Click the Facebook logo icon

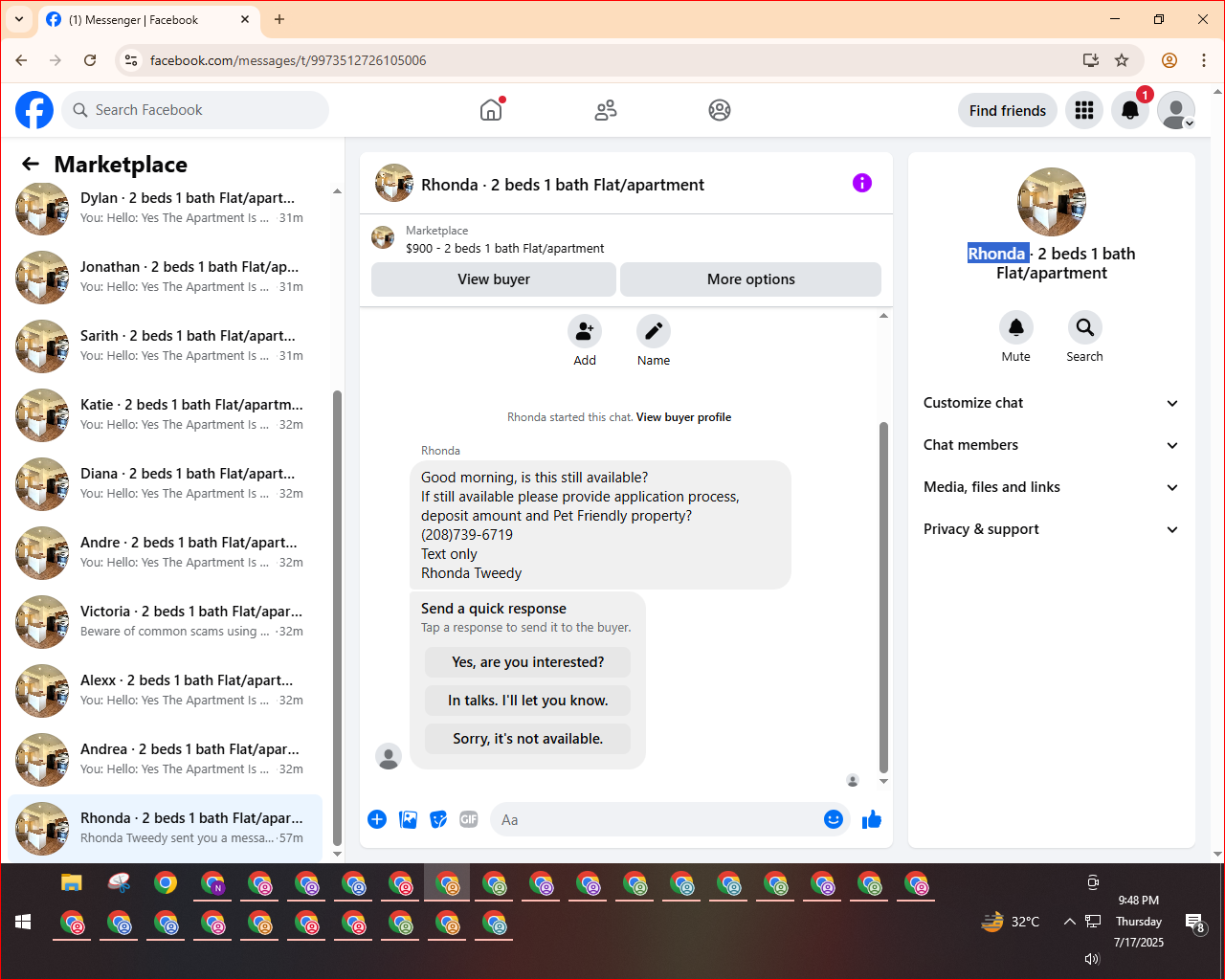[x=34, y=110]
